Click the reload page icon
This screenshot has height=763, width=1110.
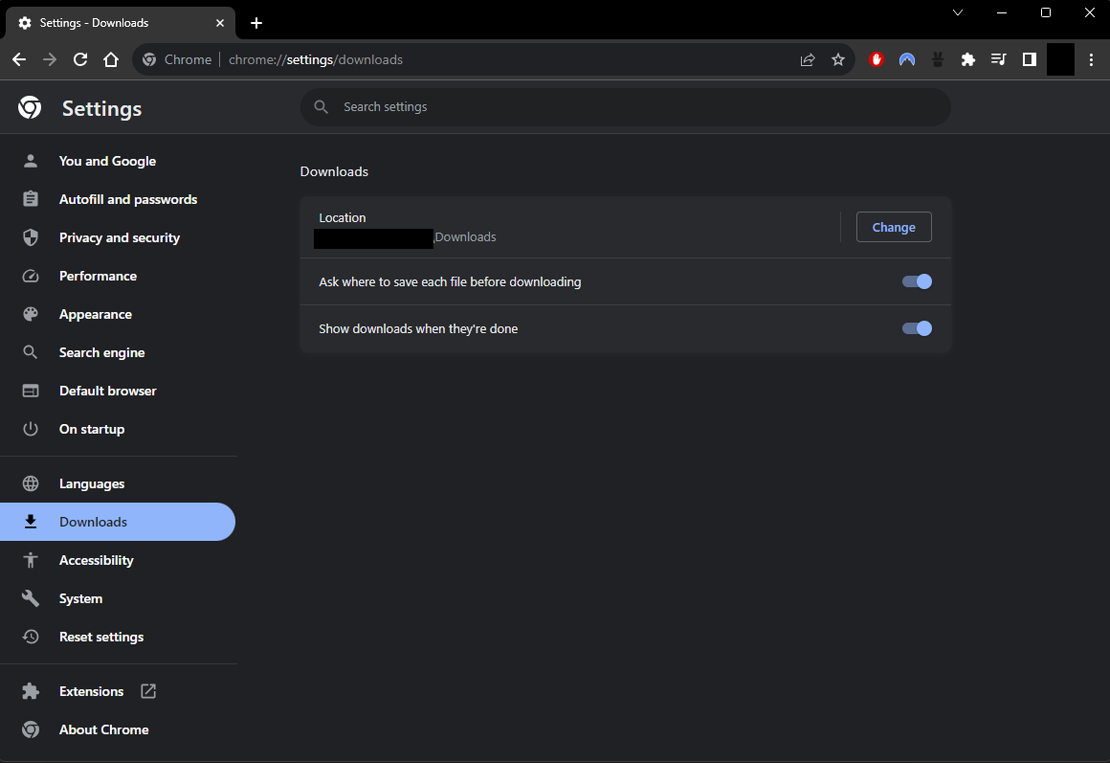coord(80,60)
